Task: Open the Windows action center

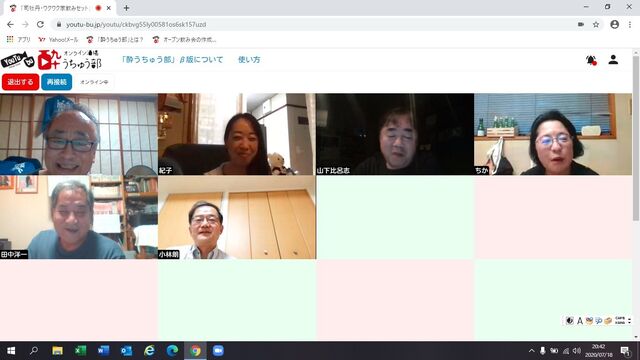Action: (625, 351)
